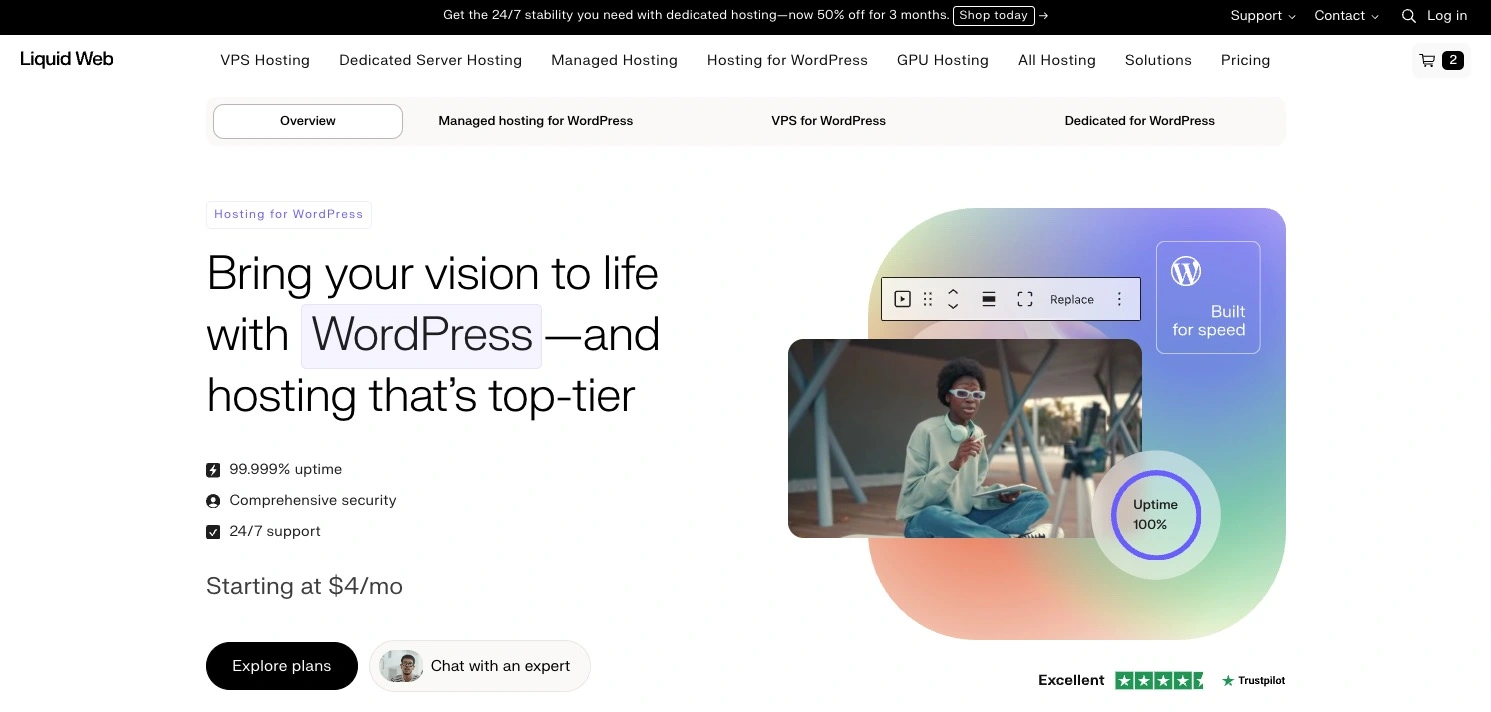
Task: Click the Uptime 100% circular gauge
Action: coord(1156,515)
